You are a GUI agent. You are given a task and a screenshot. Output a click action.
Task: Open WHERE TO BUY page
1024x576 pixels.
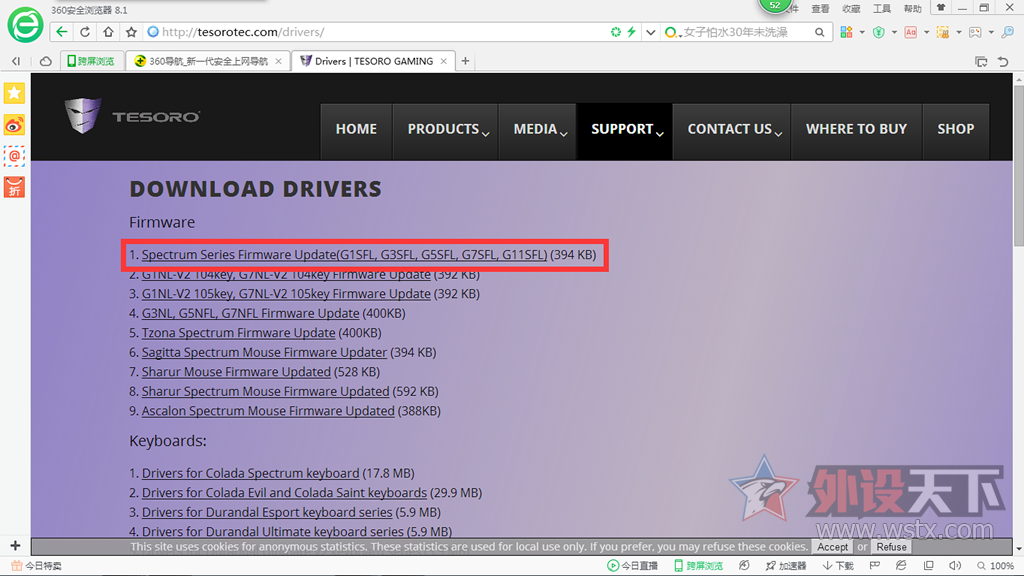pos(856,129)
